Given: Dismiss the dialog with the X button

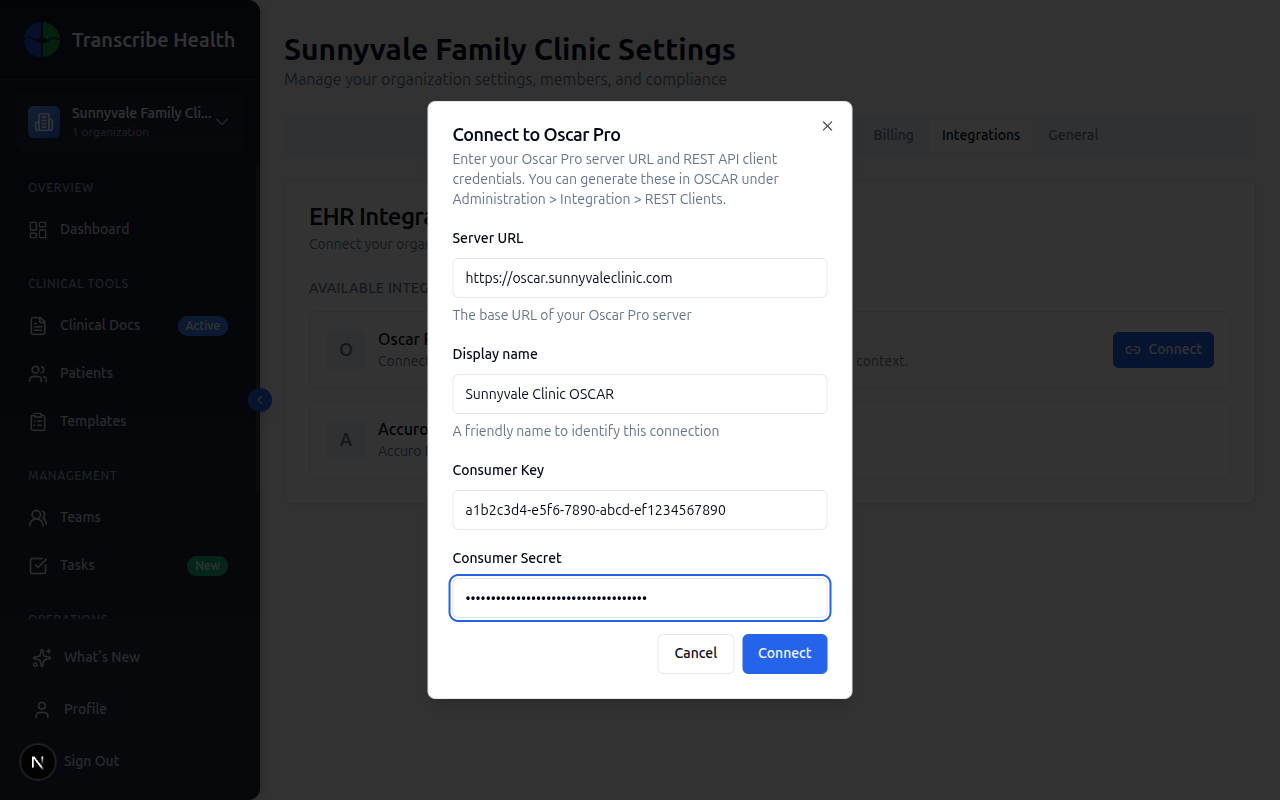Looking at the screenshot, I should click(827, 126).
